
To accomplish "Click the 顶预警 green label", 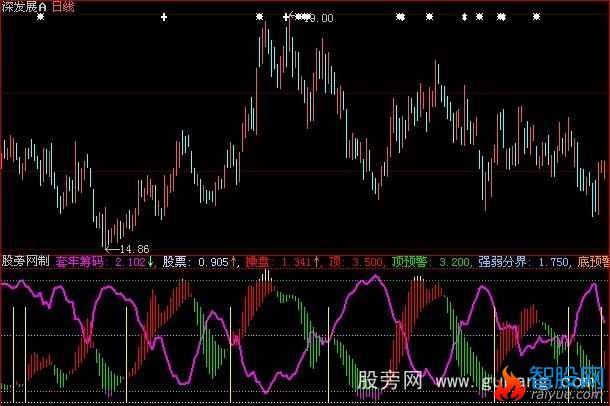I will coord(410,262).
